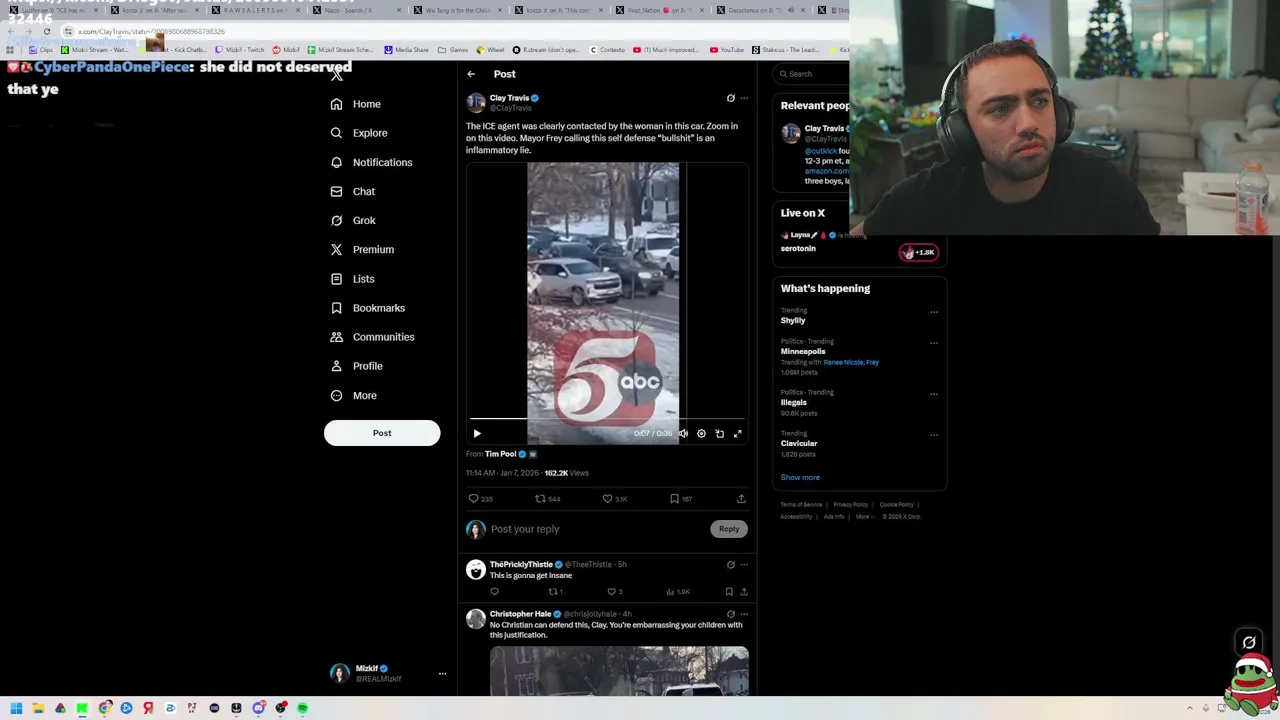Reply to Clay Travis post via comment icon
Viewport: 1280px width, 720px height.
coord(474,499)
